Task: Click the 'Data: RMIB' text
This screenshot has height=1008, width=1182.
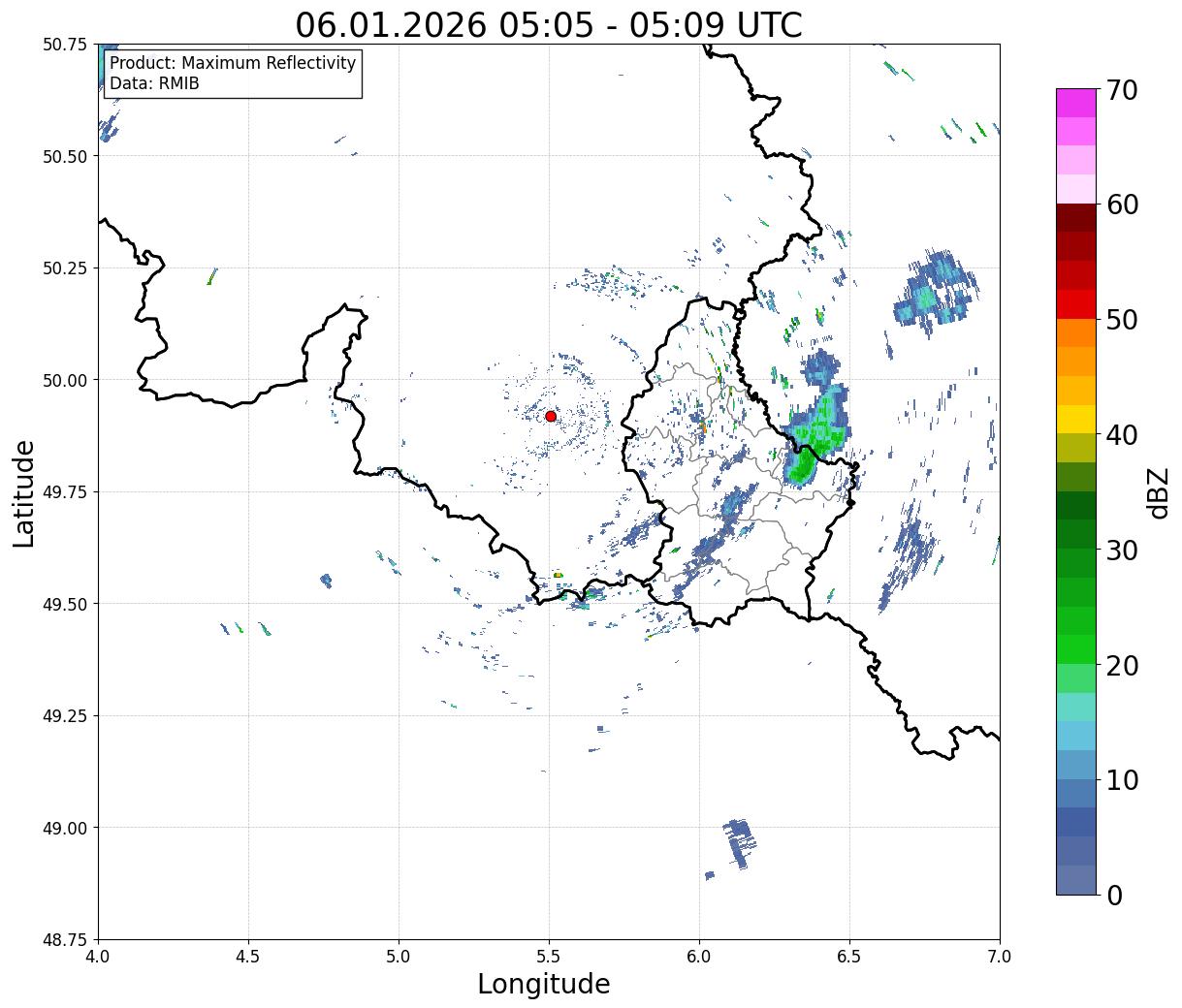Action: (x=154, y=83)
